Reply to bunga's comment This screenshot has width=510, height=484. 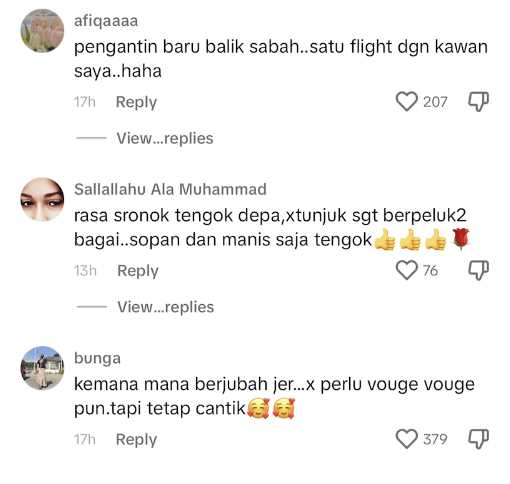tap(136, 440)
